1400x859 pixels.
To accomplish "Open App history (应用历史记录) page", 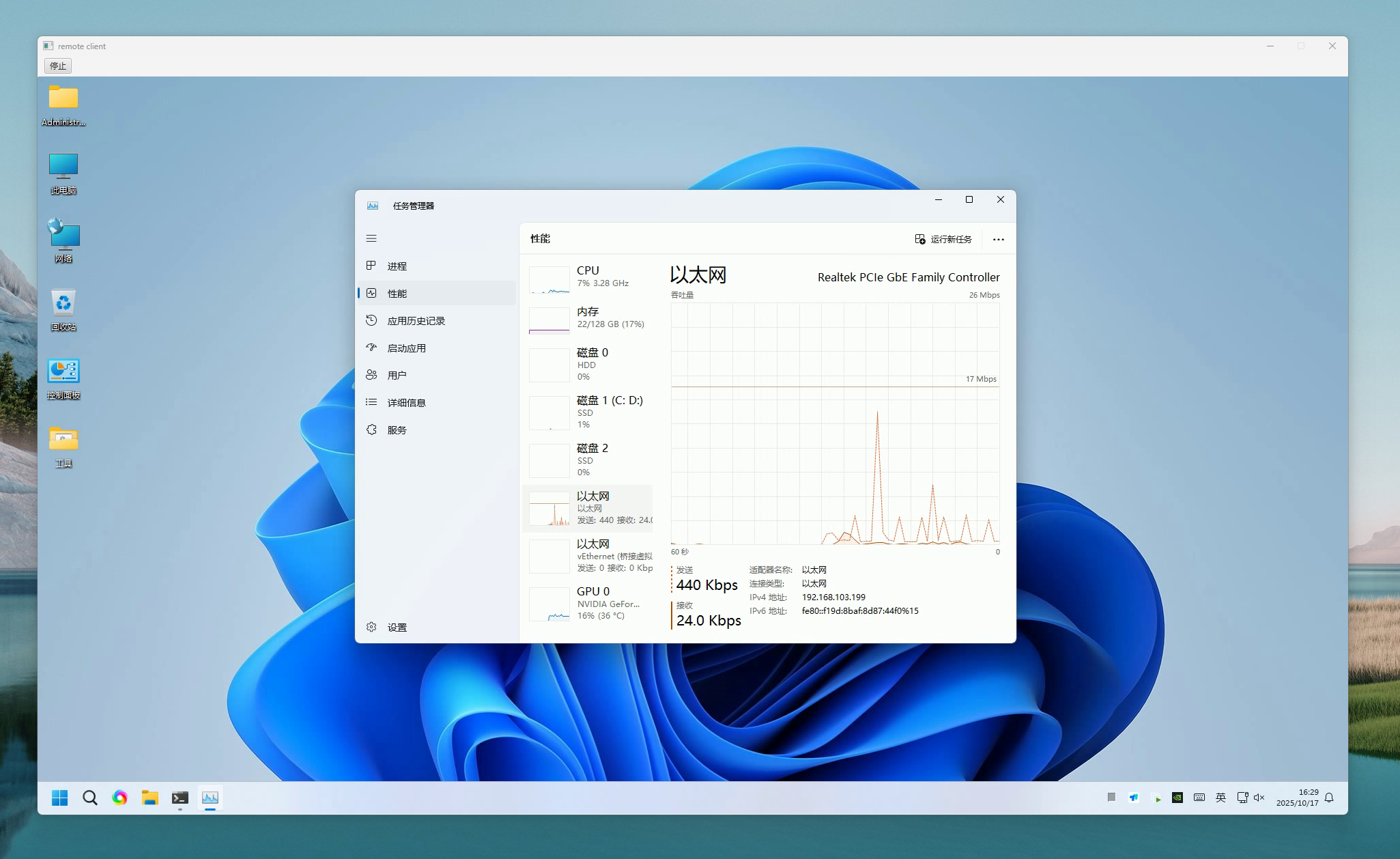I will (416, 321).
